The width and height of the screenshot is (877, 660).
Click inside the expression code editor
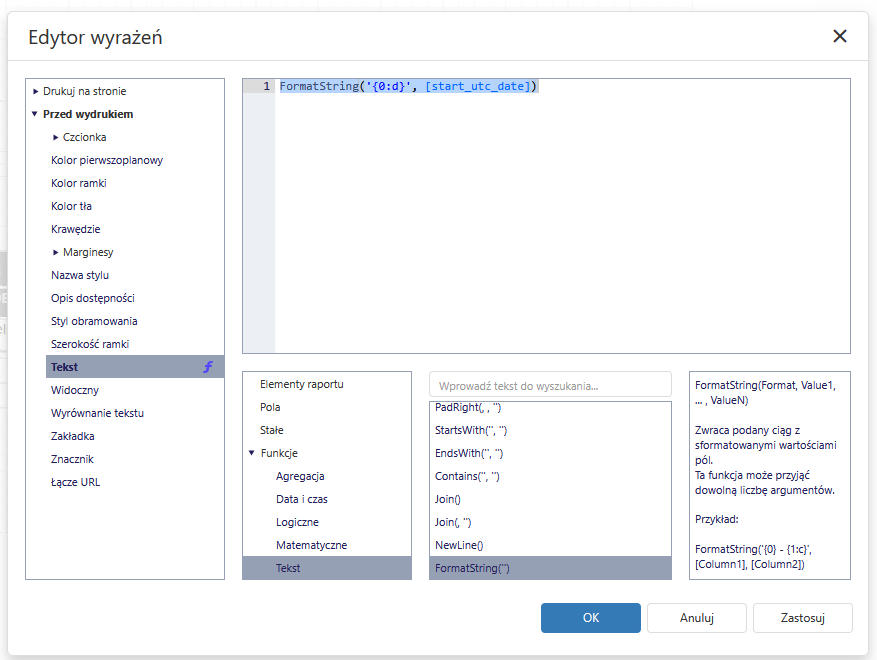pyautogui.click(x=560, y=220)
